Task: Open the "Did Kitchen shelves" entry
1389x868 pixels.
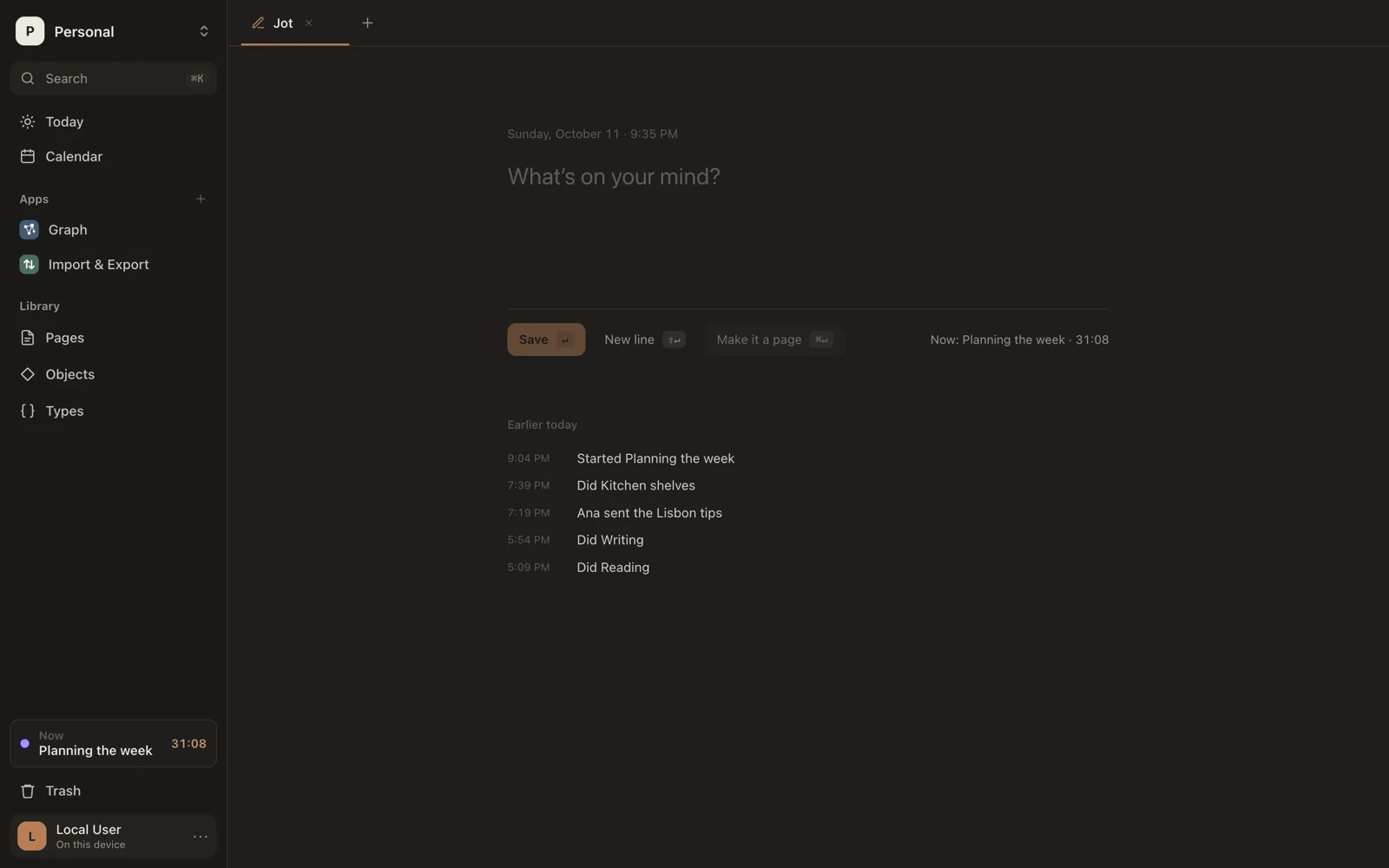Action: (x=635, y=485)
